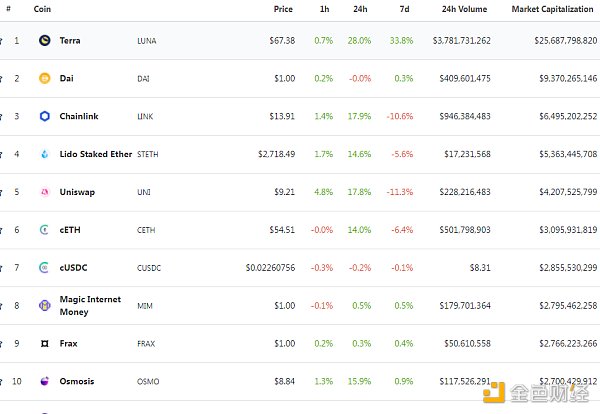Click the FRAX ticker symbol

146,344
